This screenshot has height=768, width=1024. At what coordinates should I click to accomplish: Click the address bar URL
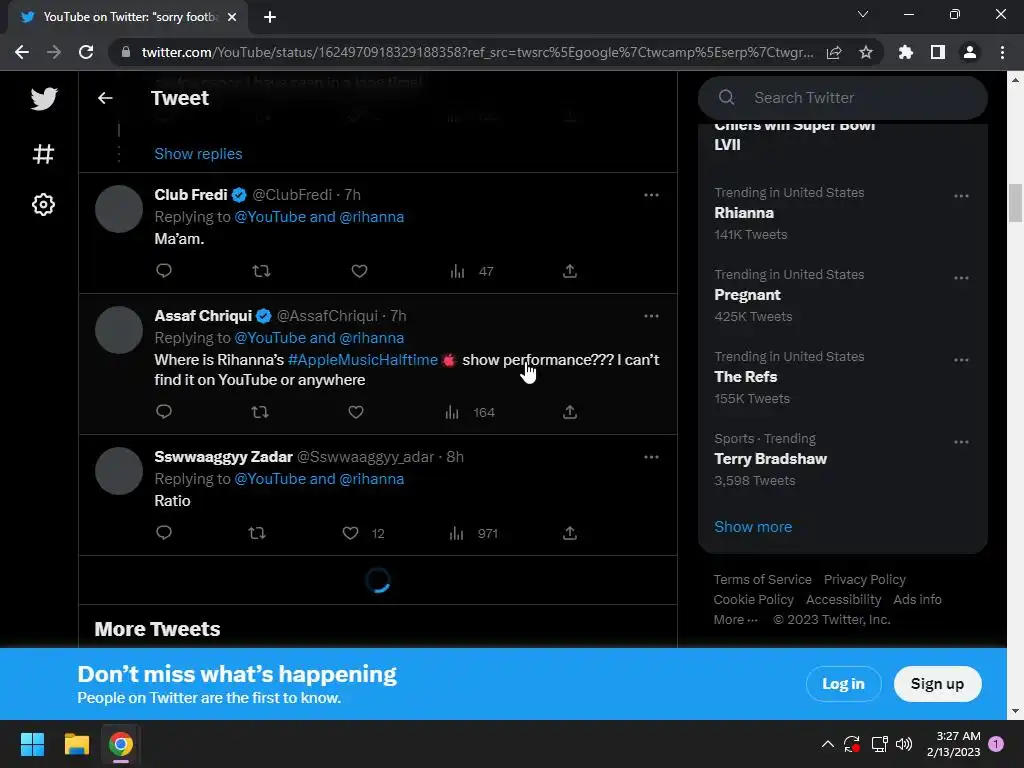[x=477, y=52]
